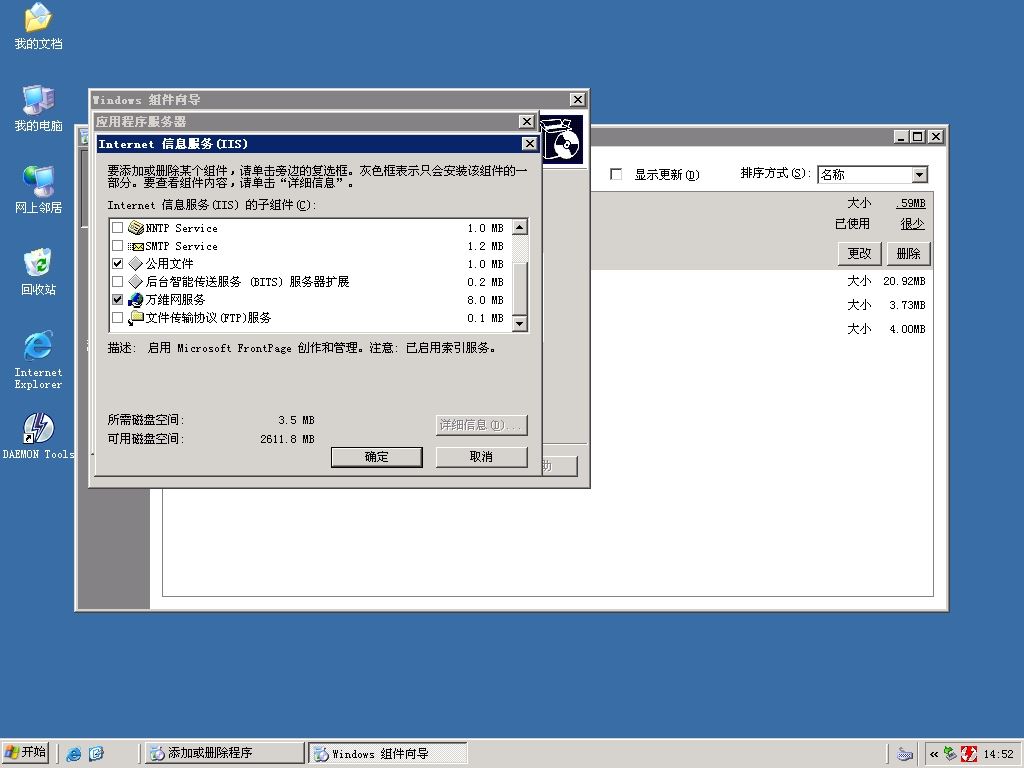Click Internet Explorer quick launch icon
This screenshot has height=768, width=1024.
click(x=74, y=754)
